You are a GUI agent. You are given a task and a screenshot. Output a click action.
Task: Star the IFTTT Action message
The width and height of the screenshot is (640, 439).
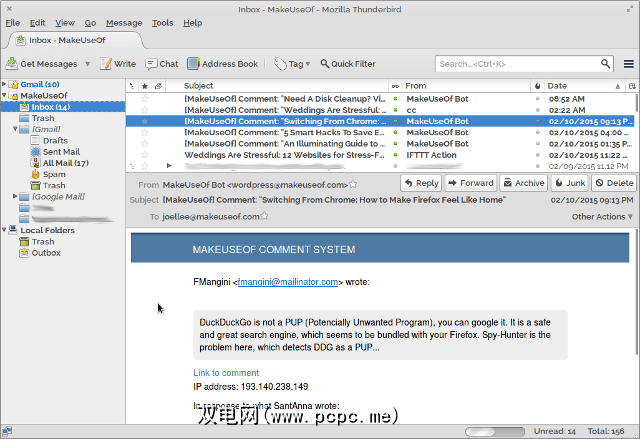[x=144, y=155]
